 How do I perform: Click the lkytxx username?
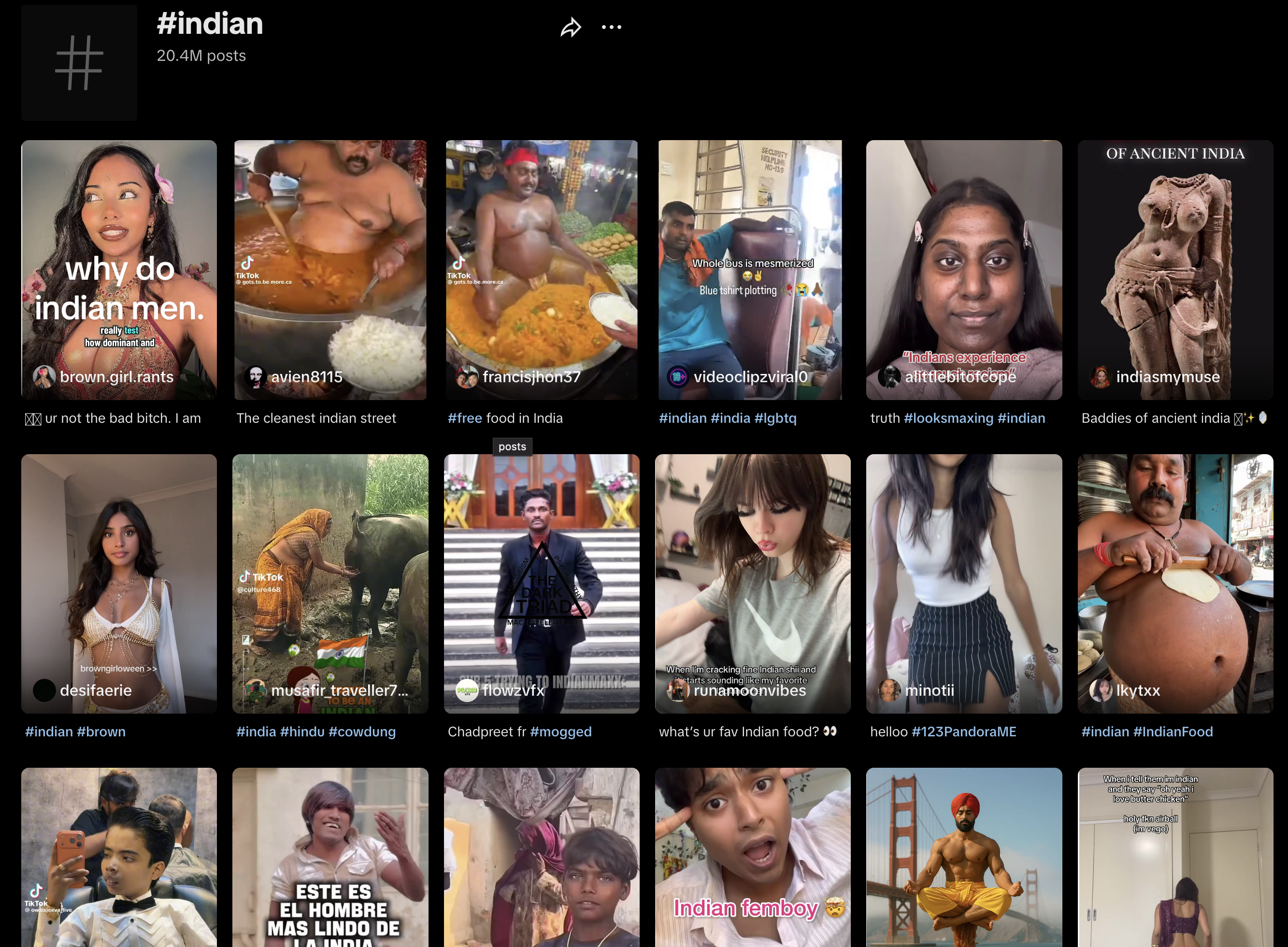coord(1138,690)
